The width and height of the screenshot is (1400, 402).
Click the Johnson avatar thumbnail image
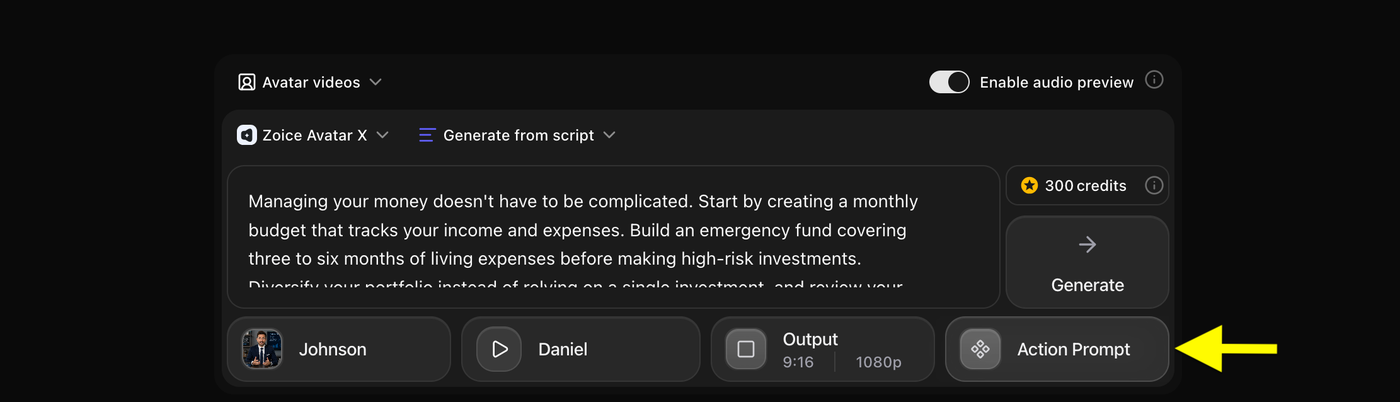[x=262, y=349]
